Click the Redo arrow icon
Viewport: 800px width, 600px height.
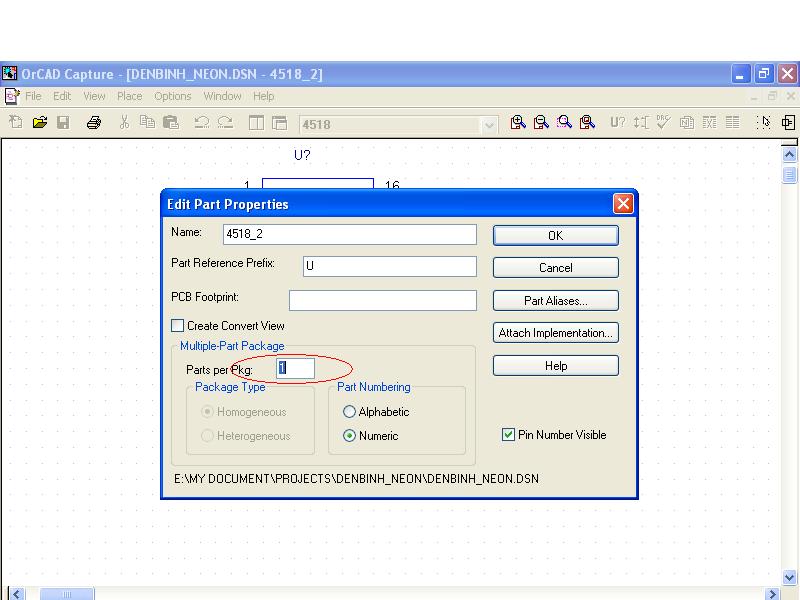tap(225, 122)
